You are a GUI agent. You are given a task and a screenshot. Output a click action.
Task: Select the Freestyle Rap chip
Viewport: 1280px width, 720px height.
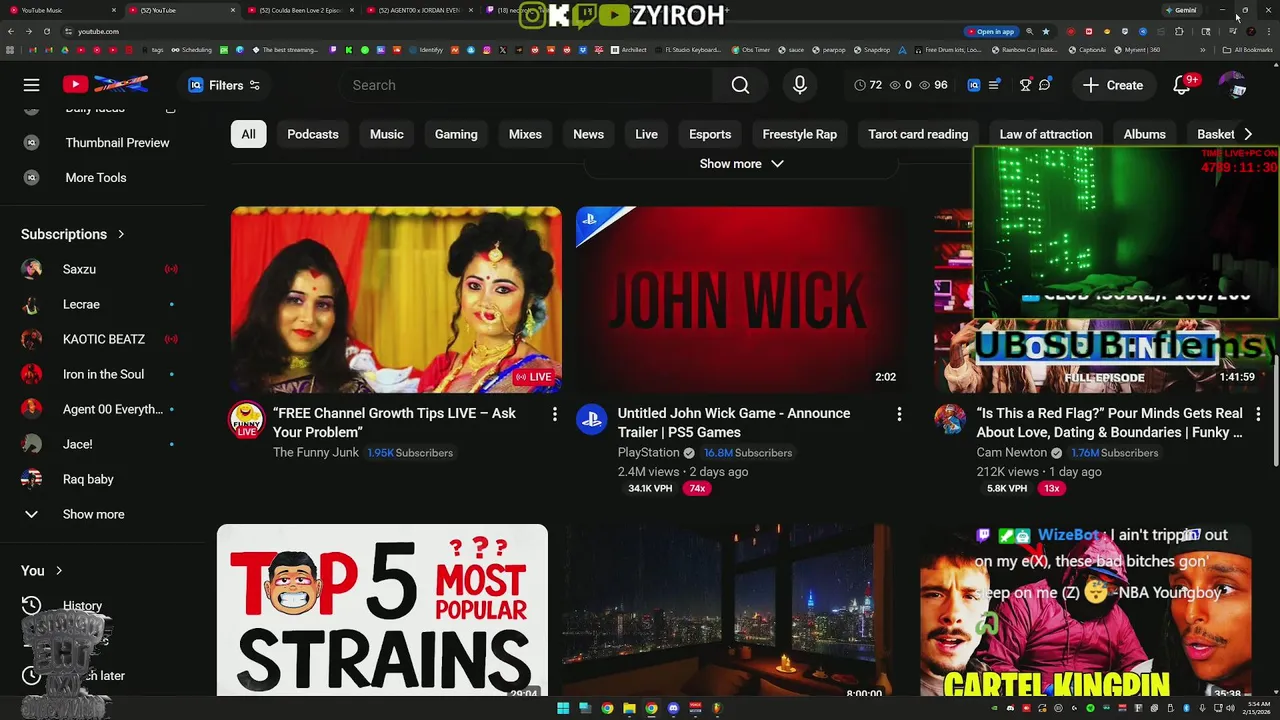(800, 134)
